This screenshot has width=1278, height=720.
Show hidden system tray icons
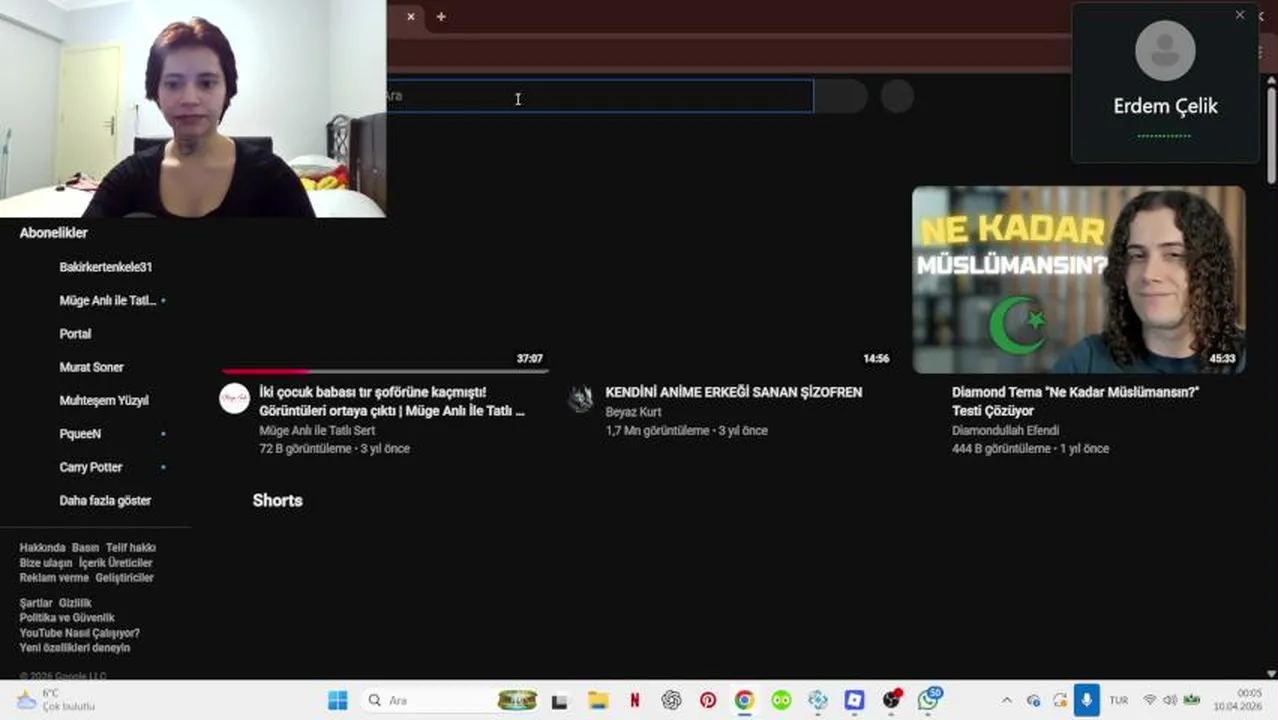(1007, 700)
